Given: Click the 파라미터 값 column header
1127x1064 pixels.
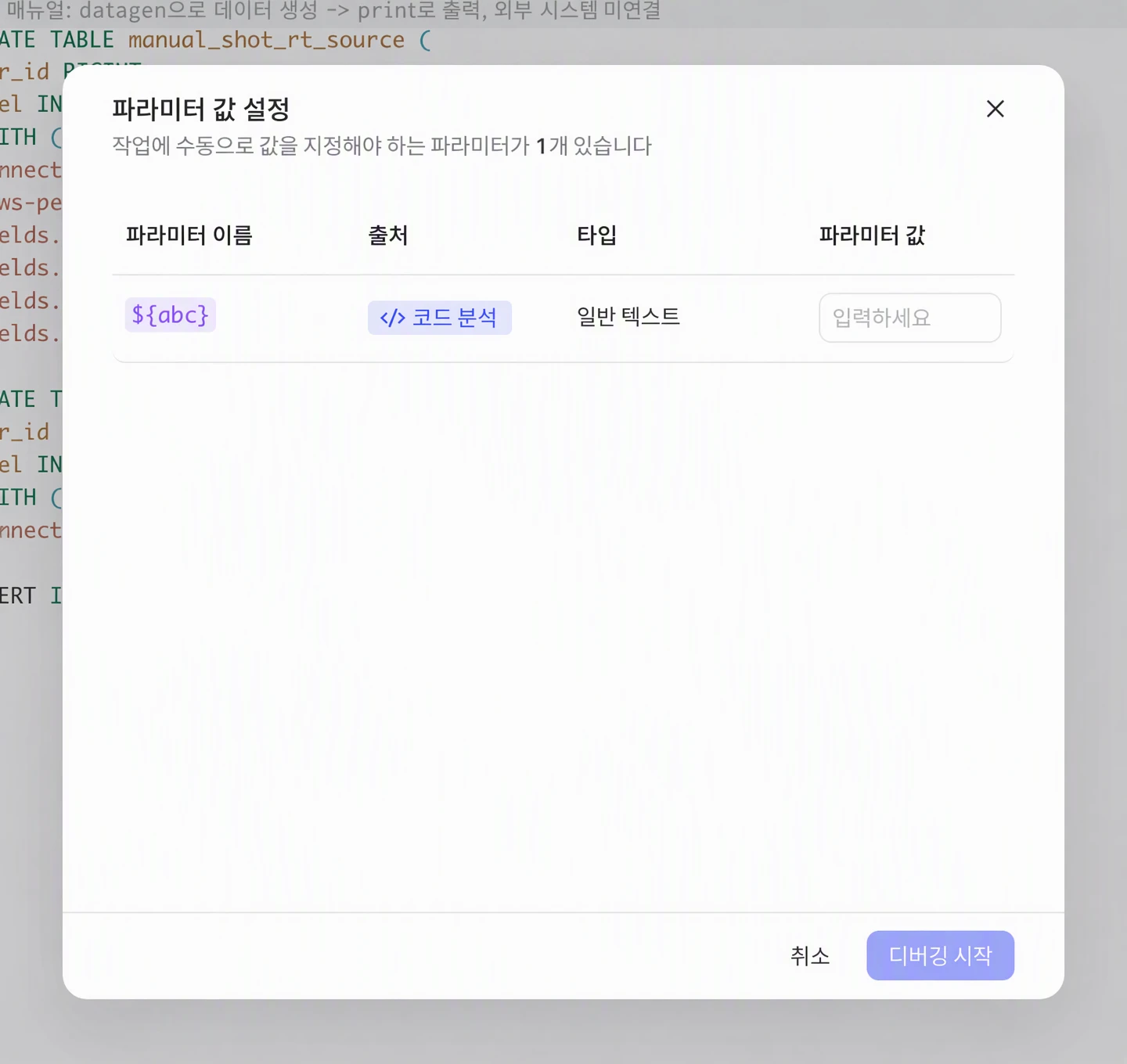Looking at the screenshot, I should tap(872, 235).
